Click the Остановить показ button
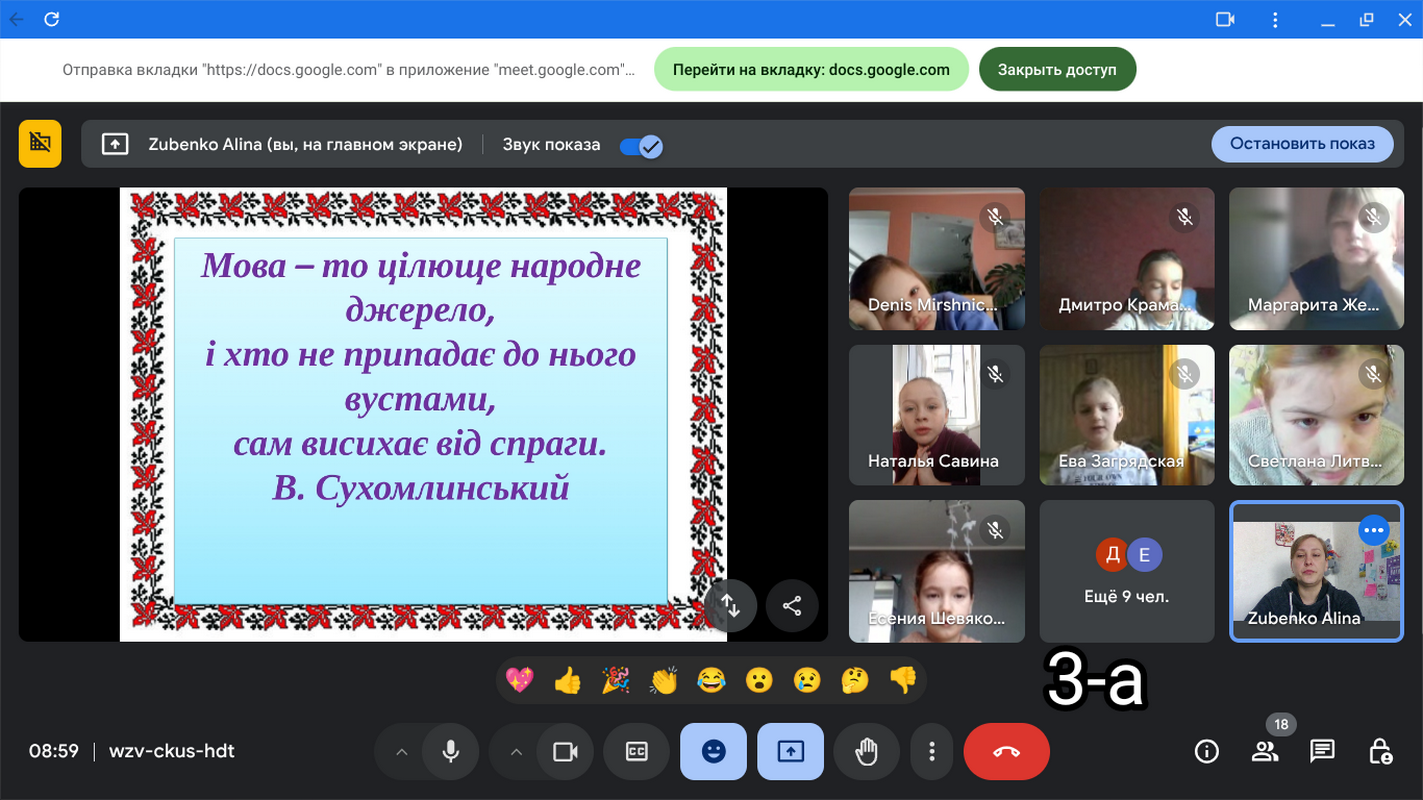Screen dimensions: 1423x800 point(1302,144)
